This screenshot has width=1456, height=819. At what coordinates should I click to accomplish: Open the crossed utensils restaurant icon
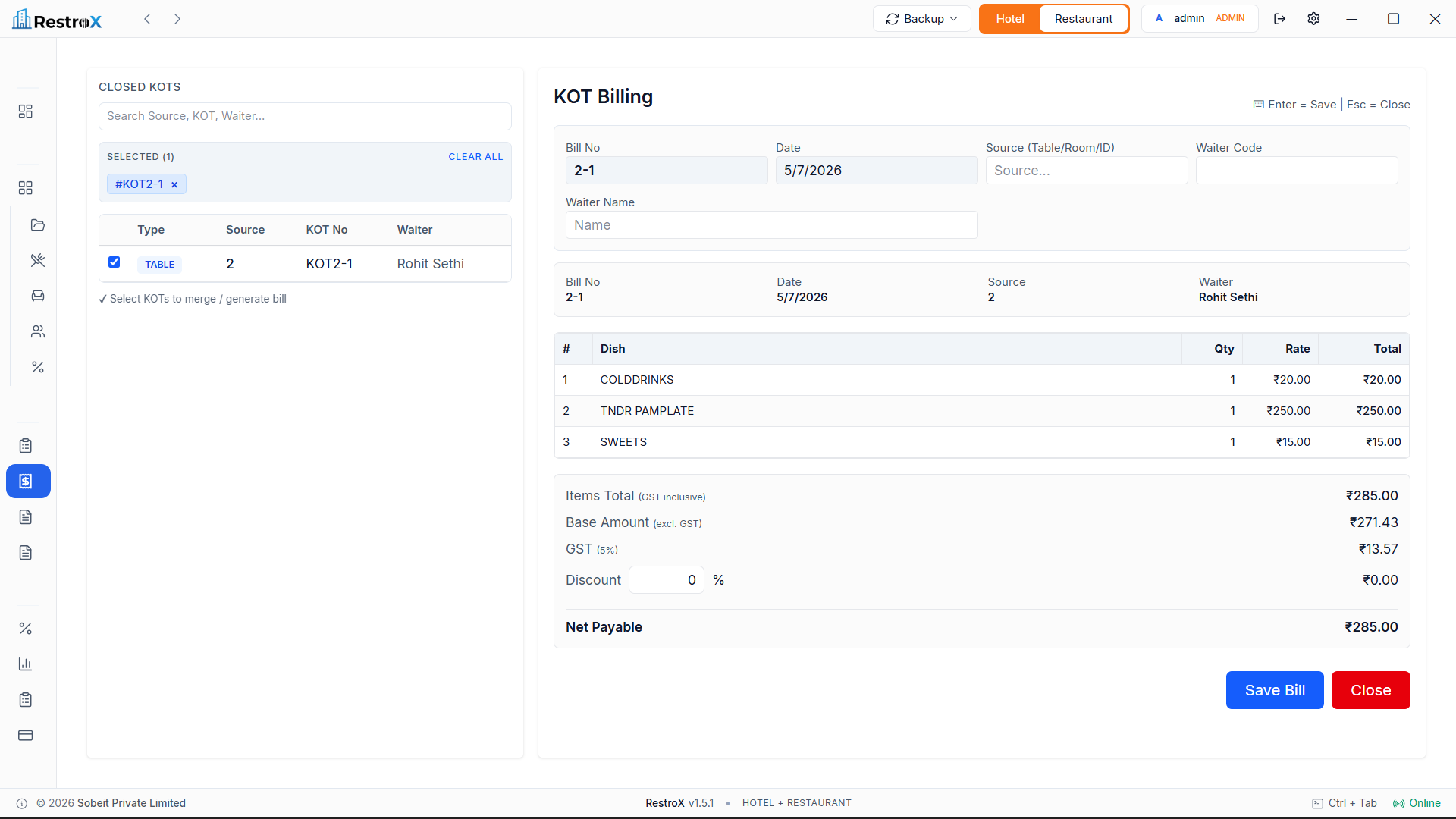click(x=38, y=260)
